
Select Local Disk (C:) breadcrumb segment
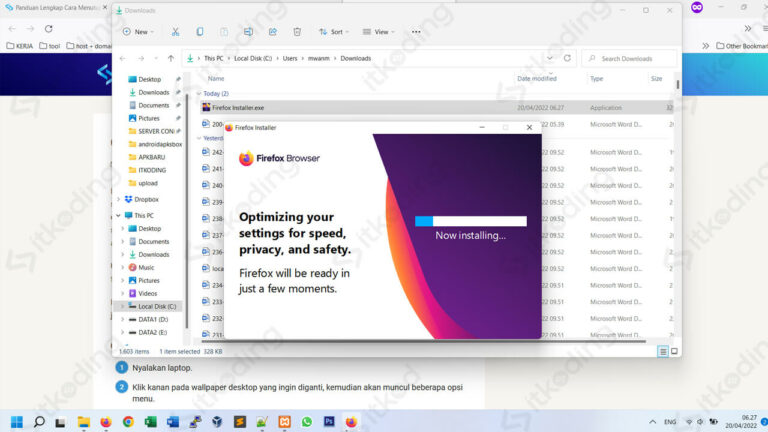tap(253, 58)
